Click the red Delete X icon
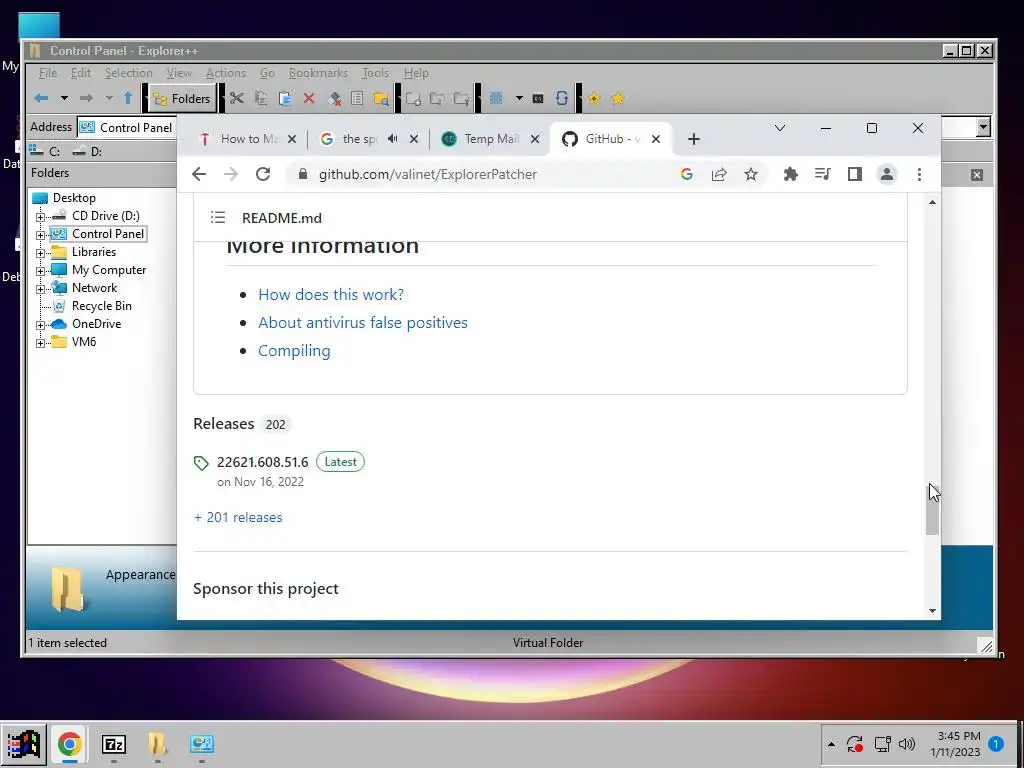 point(309,99)
